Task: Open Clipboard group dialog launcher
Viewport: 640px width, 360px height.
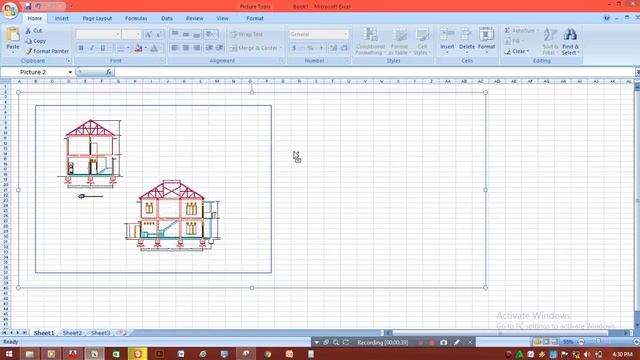Action: 68,60
